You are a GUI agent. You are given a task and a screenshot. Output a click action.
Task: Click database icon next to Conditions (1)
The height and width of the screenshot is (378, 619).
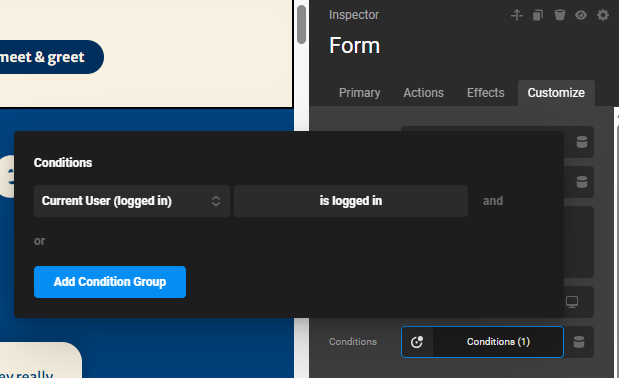pos(579,342)
